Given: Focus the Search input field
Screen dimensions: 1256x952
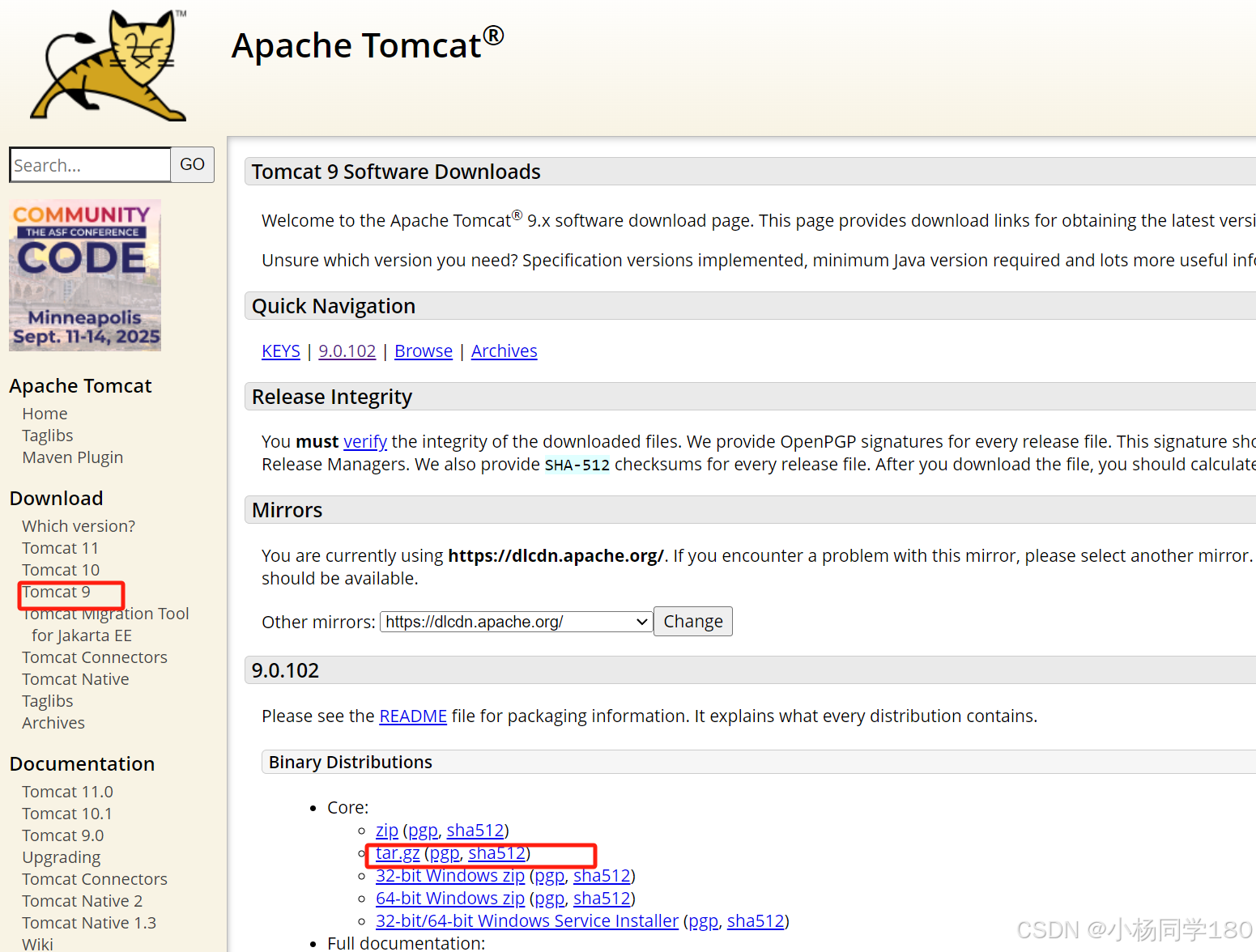Looking at the screenshot, I should click(x=90, y=165).
